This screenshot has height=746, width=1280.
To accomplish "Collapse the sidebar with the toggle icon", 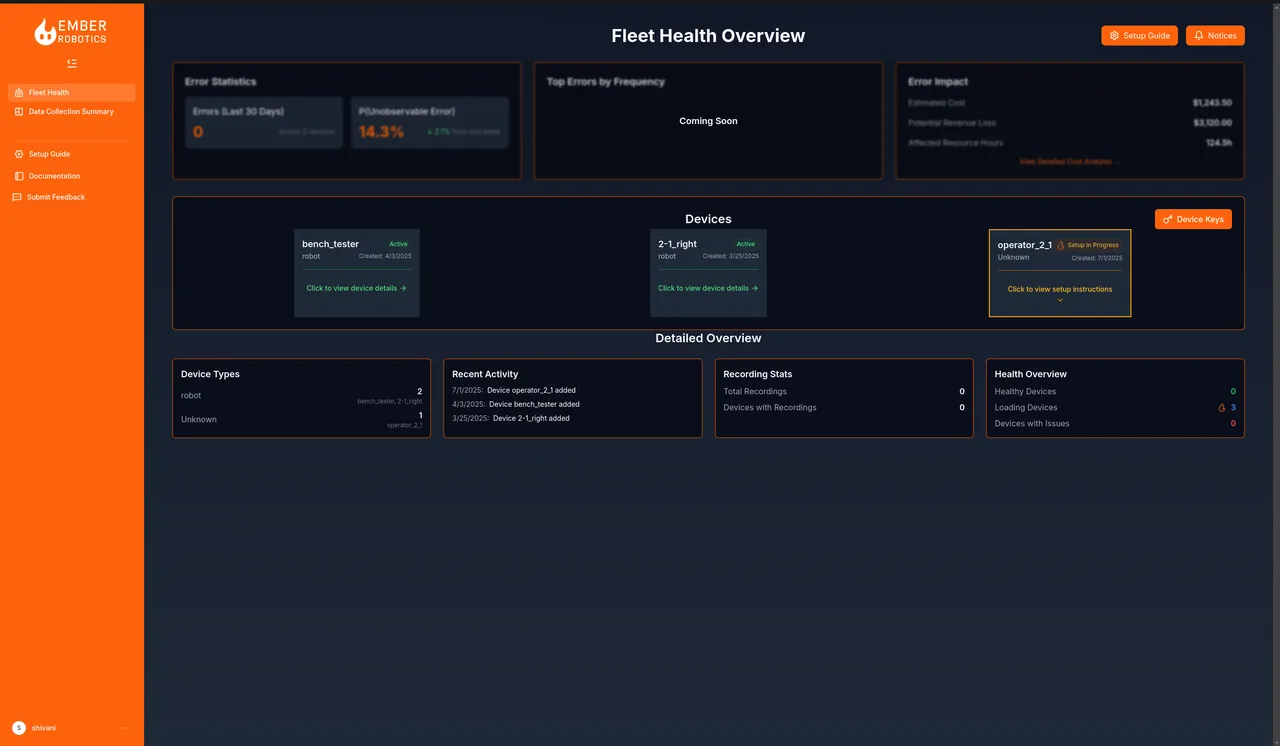I will [x=72, y=63].
